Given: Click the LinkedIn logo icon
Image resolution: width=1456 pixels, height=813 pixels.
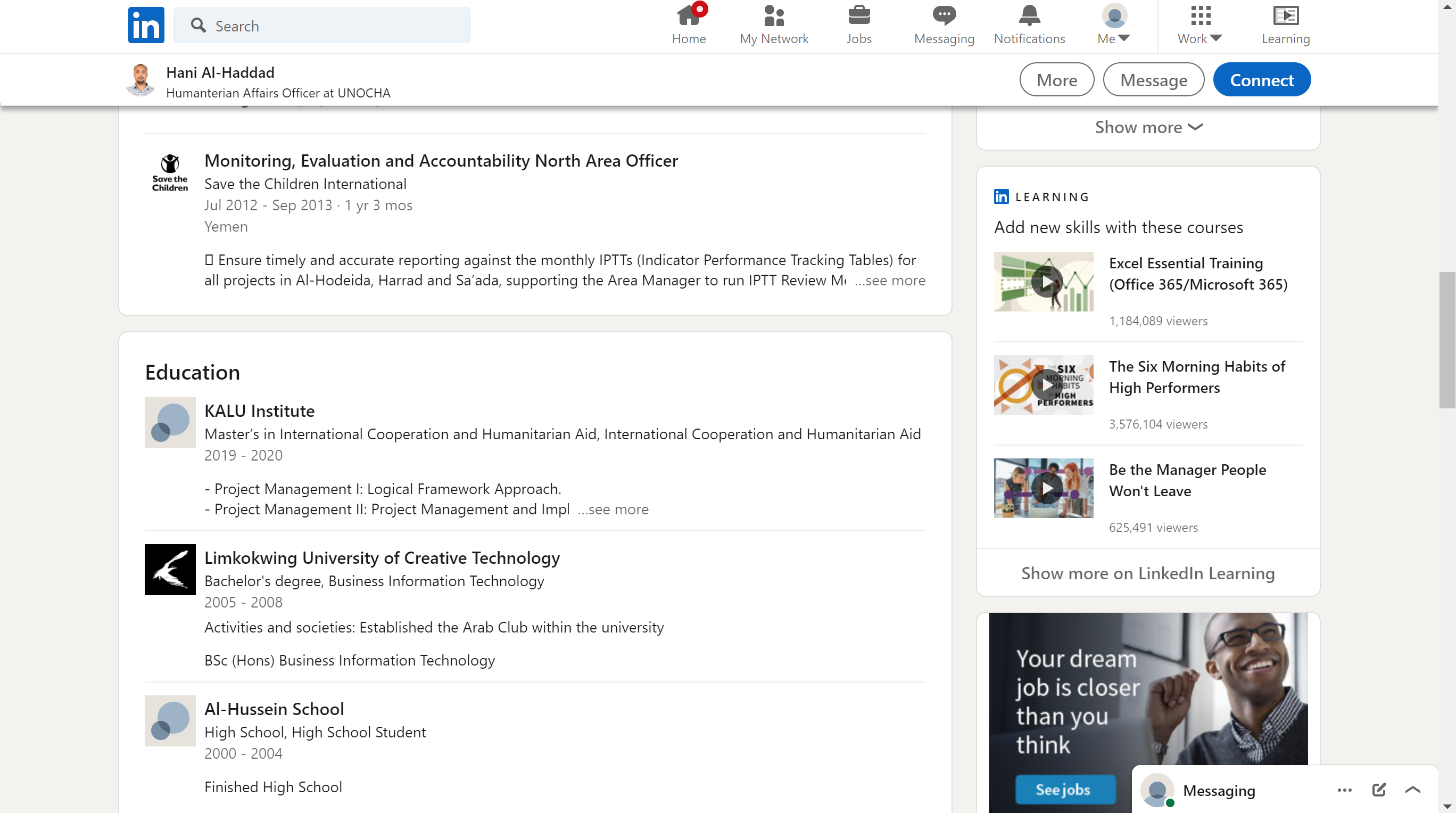Looking at the screenshot, I should pyautogui.click(x=146, y=25).
